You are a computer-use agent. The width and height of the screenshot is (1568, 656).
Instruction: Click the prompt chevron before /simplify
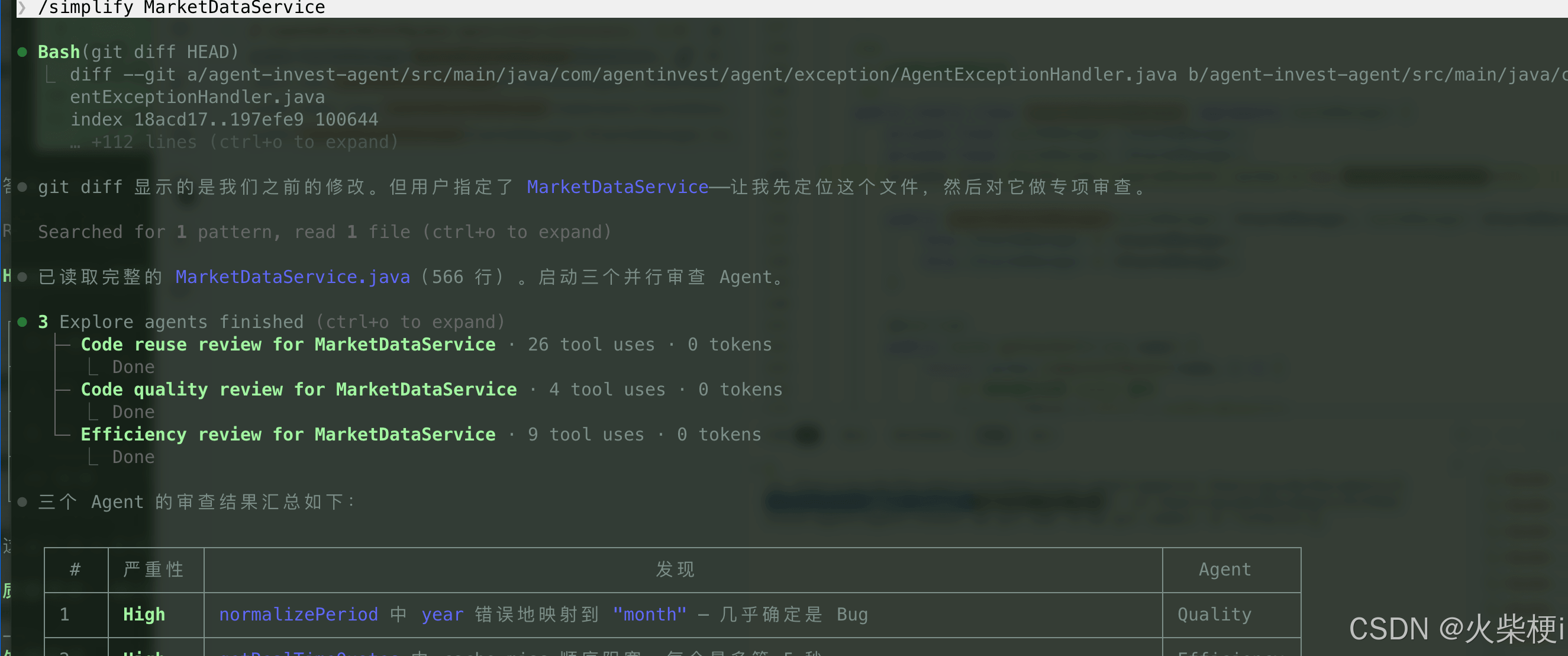coord(22,7)
